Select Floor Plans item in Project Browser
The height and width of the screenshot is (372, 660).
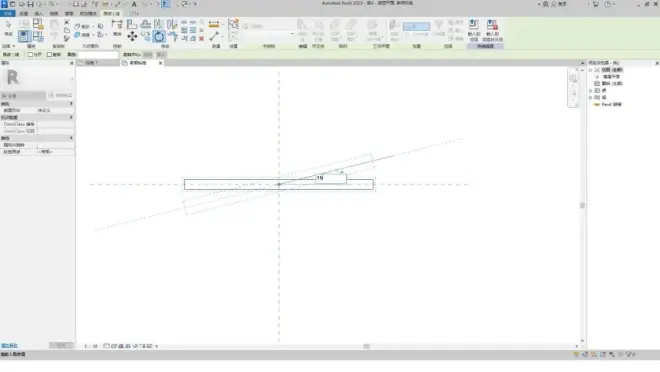[x=611, y=77]
